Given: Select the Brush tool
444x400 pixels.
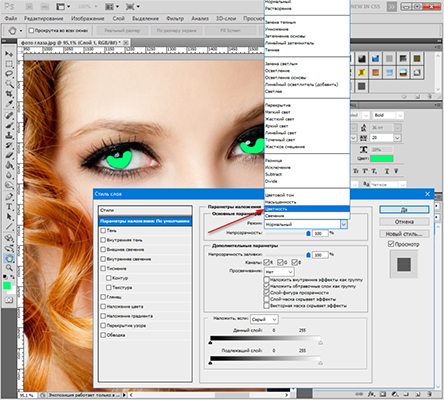Looking at the screenshot, I should [9, 125].
